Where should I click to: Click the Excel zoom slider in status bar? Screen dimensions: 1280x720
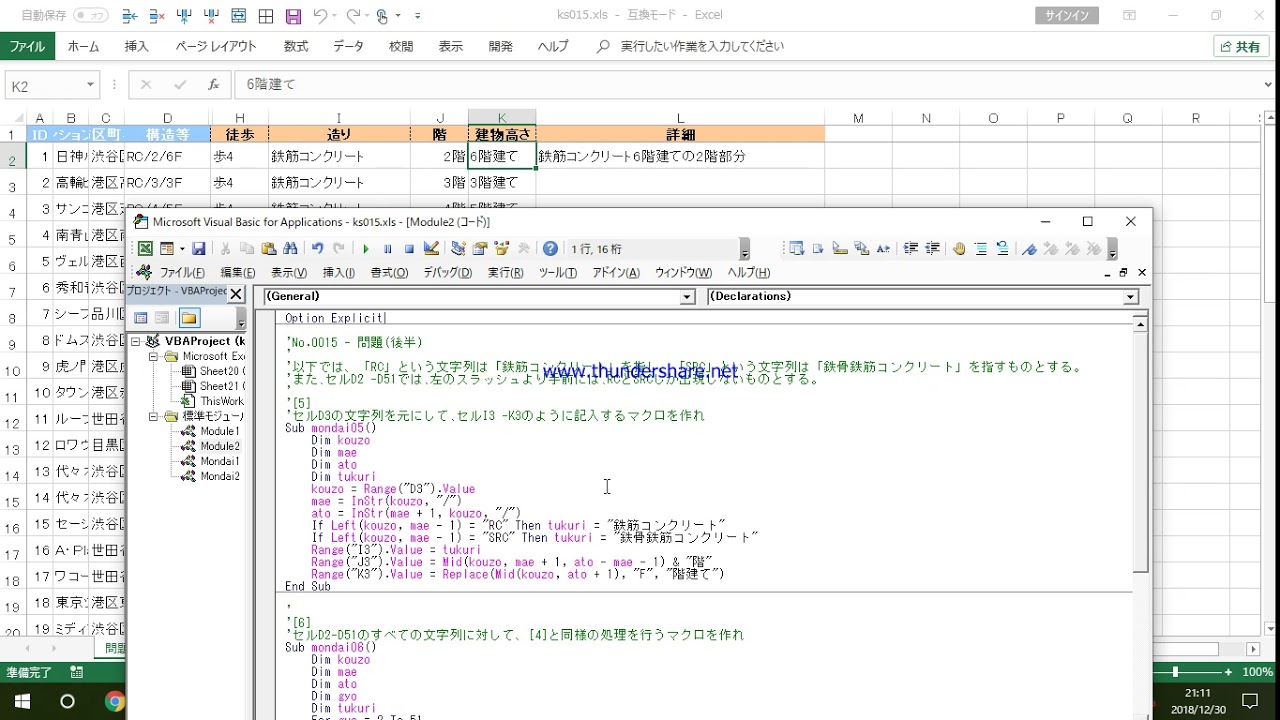coord(1175,672)
